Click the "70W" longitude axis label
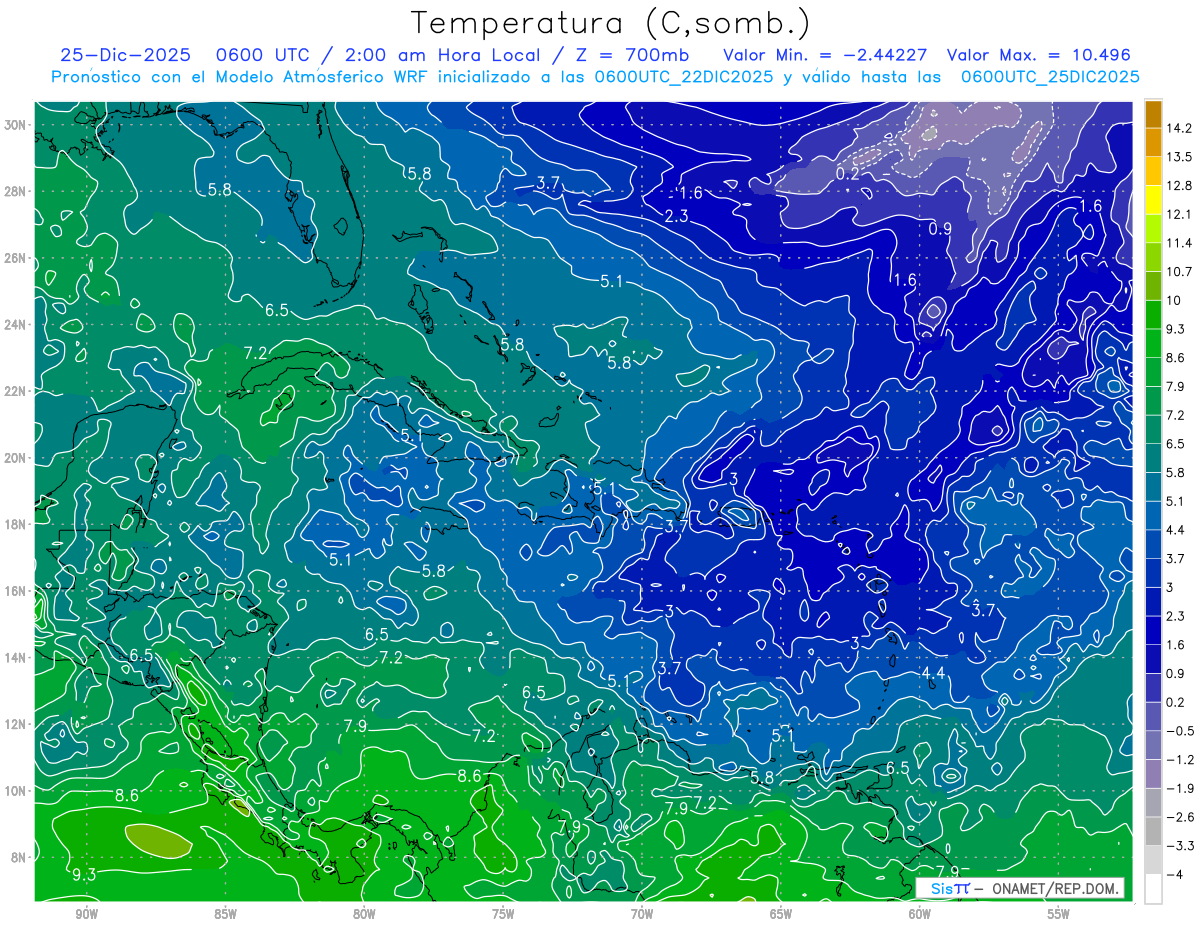 (642, 914)
